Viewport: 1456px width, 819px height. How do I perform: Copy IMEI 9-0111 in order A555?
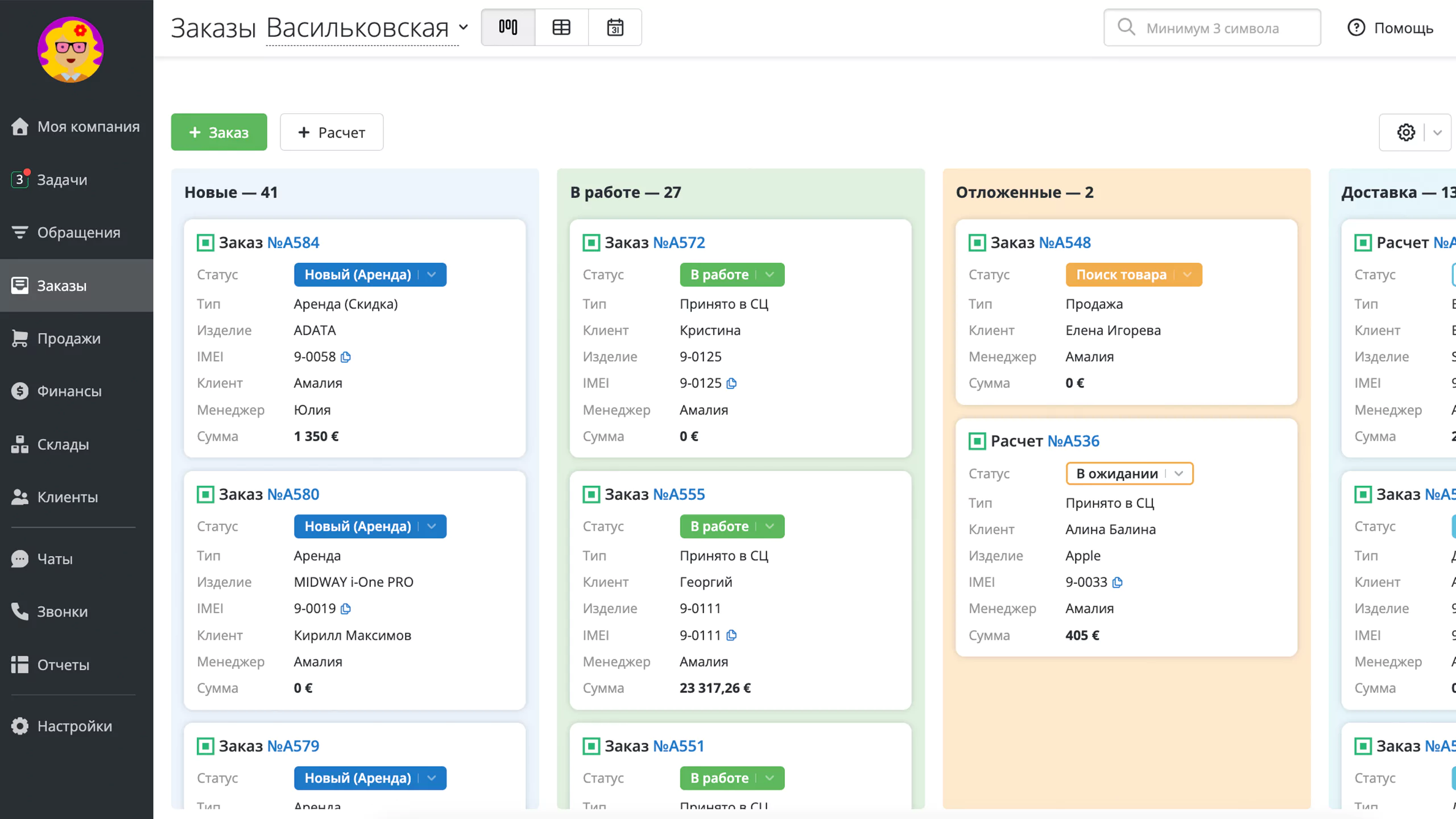tap(731, 635)
